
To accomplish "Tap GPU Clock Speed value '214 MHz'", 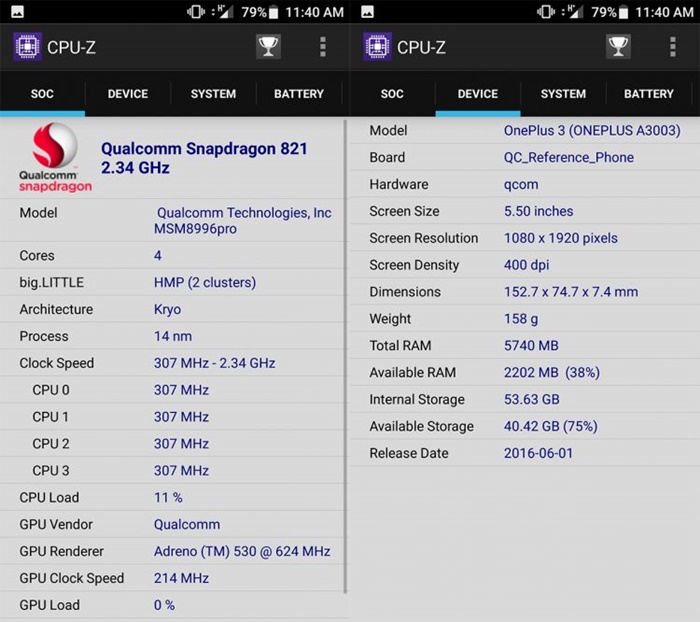I will [x=181, y=578].
